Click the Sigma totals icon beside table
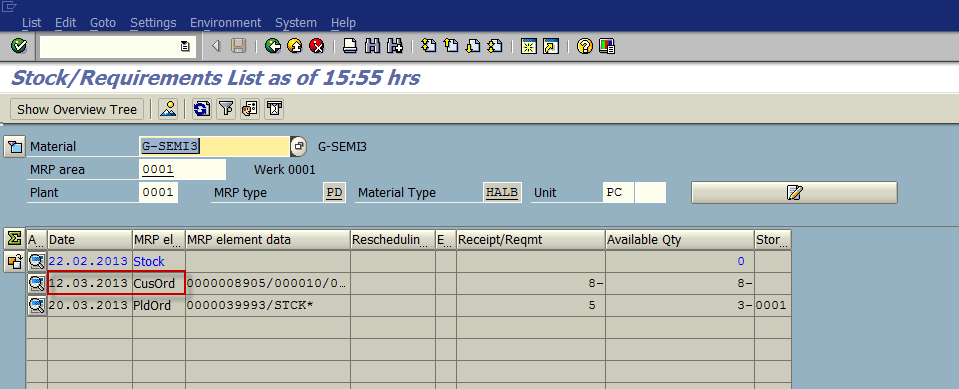Screen dimensions: 959x389 15,239
